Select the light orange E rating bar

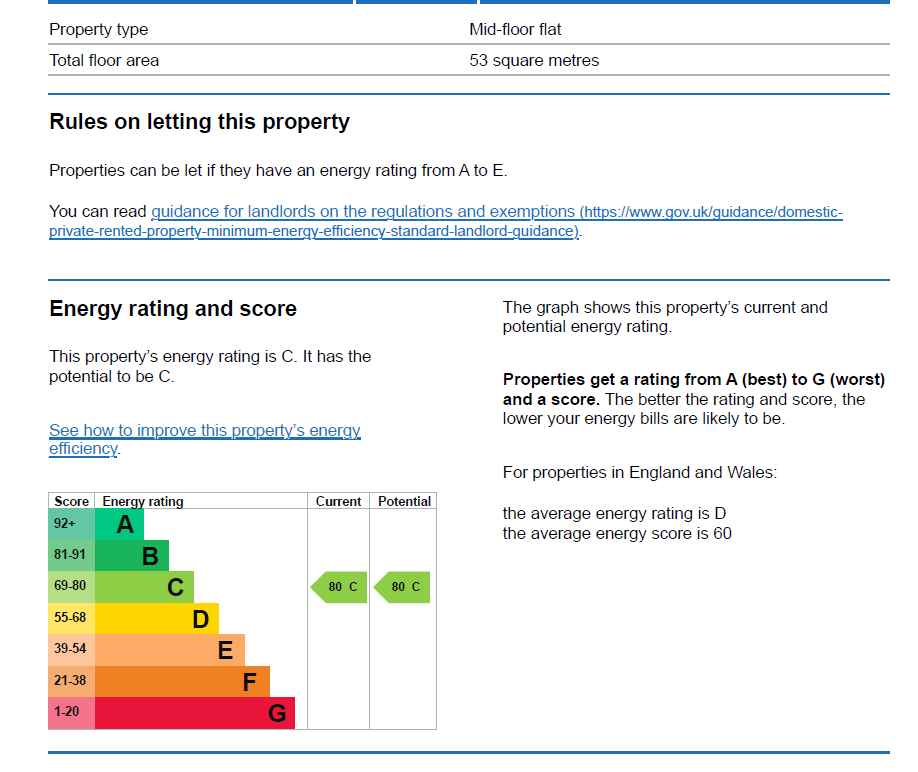tap(170, 650)
